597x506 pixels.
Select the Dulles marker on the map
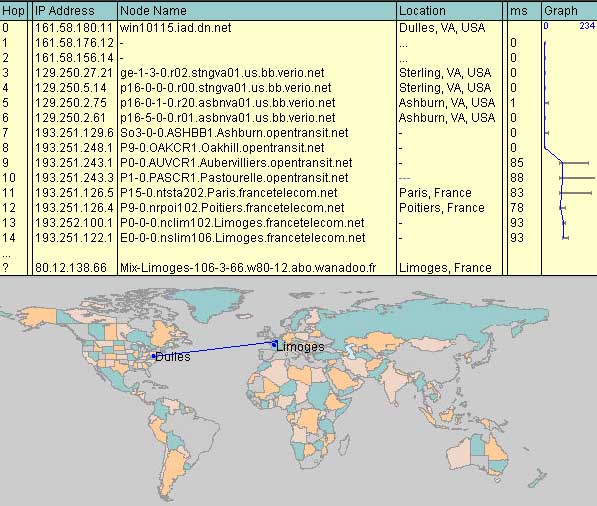coord(153,356)
